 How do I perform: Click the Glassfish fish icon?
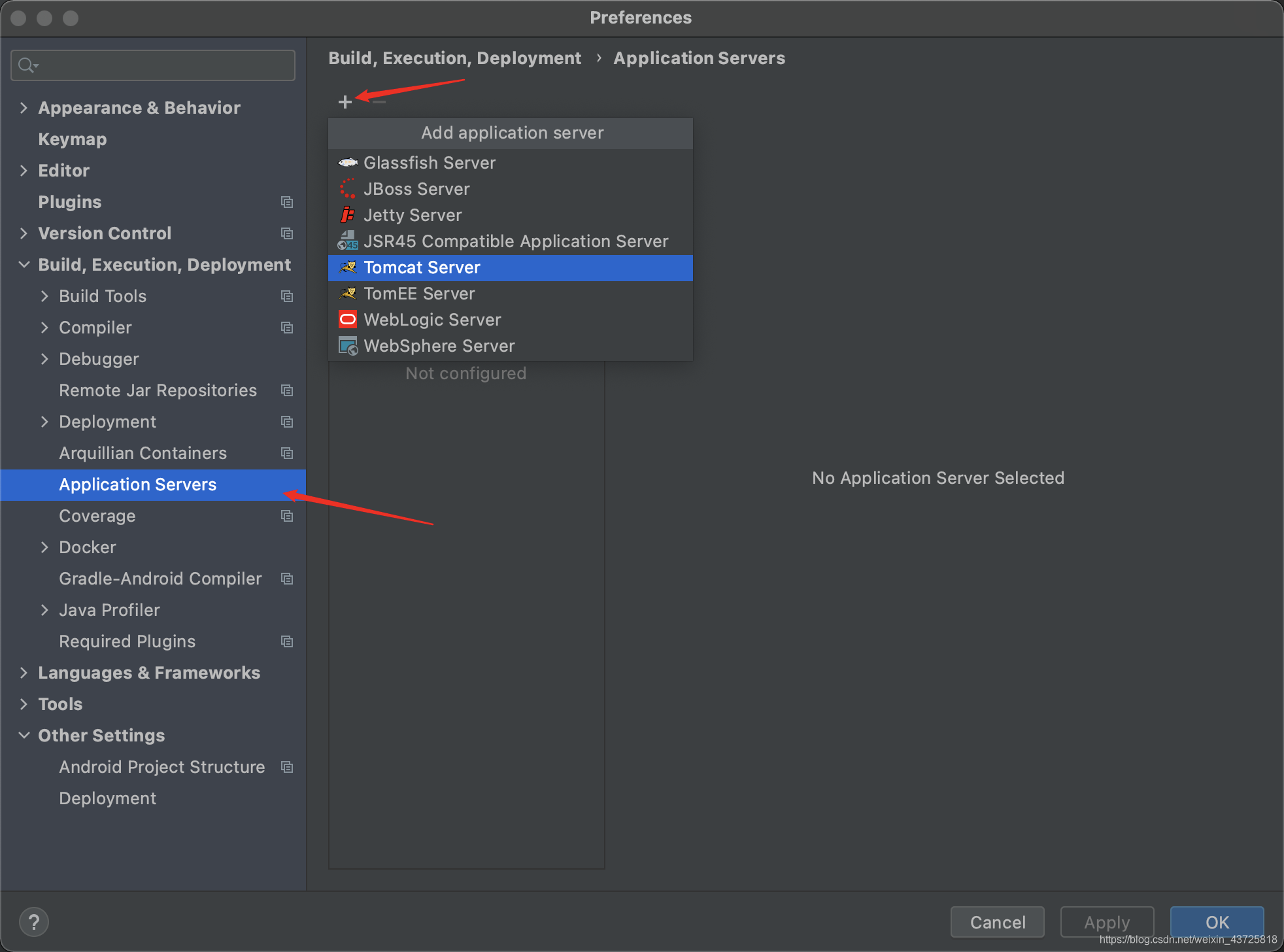(348, 163)
